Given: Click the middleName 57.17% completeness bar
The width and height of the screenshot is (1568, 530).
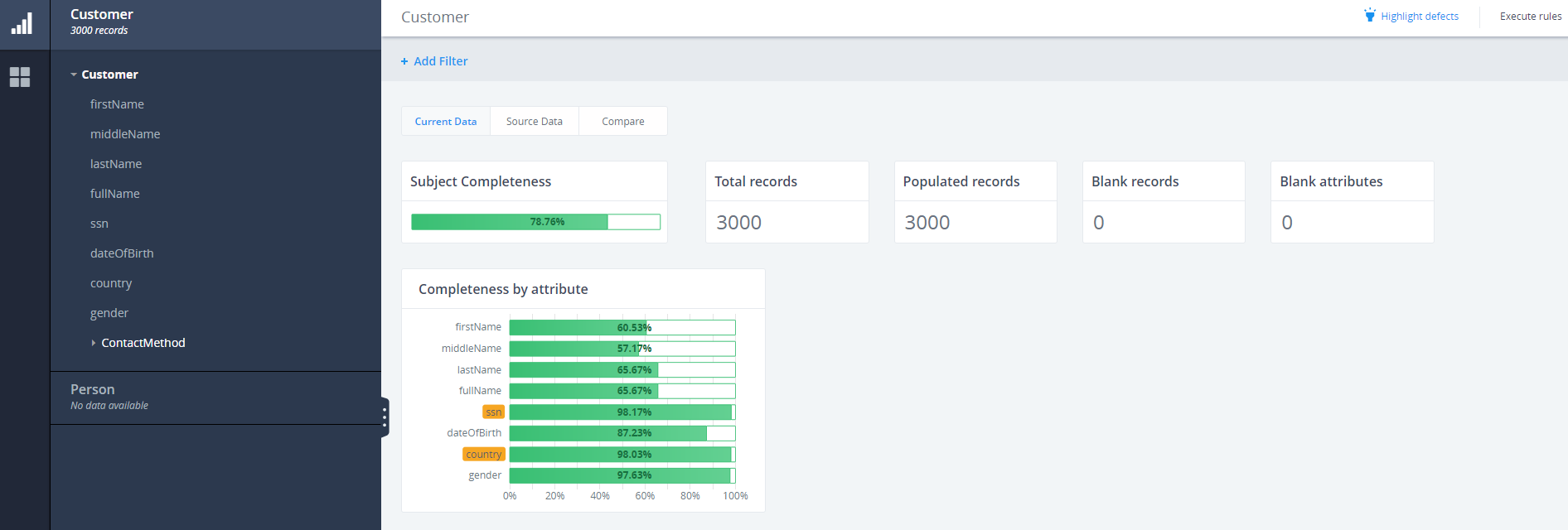Looking at the screenshot, I should point(622,349).
